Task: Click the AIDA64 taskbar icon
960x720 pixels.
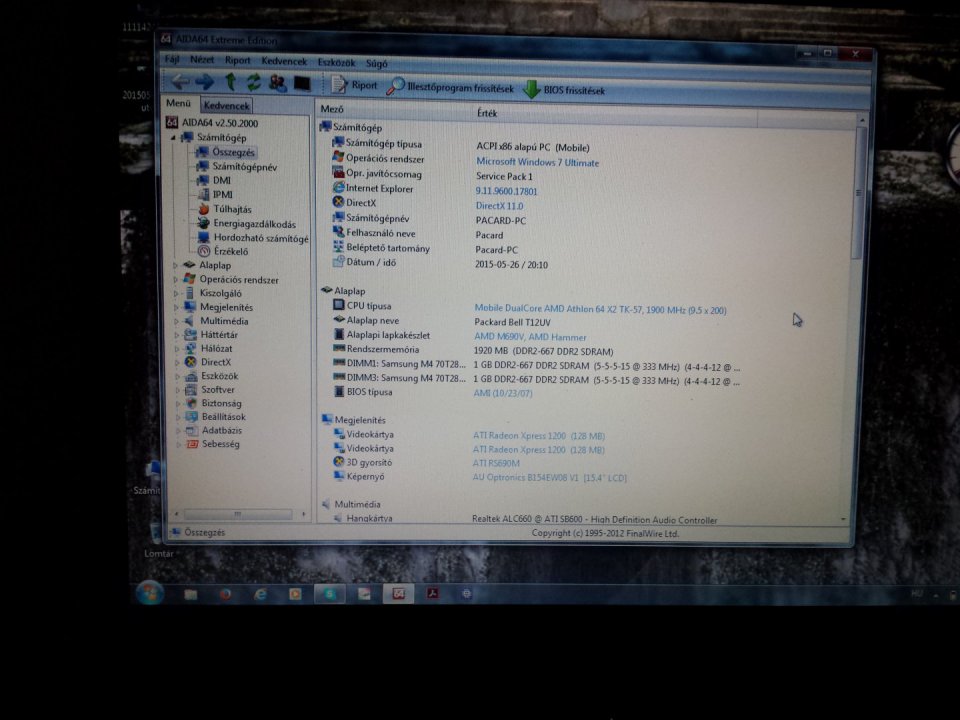Action: pyautogui.click(x=399, y=594)
